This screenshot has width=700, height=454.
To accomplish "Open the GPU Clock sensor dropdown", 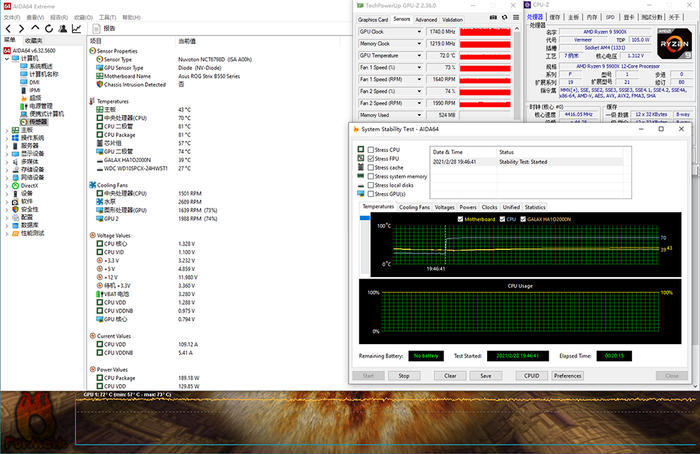I will (419, 32).
